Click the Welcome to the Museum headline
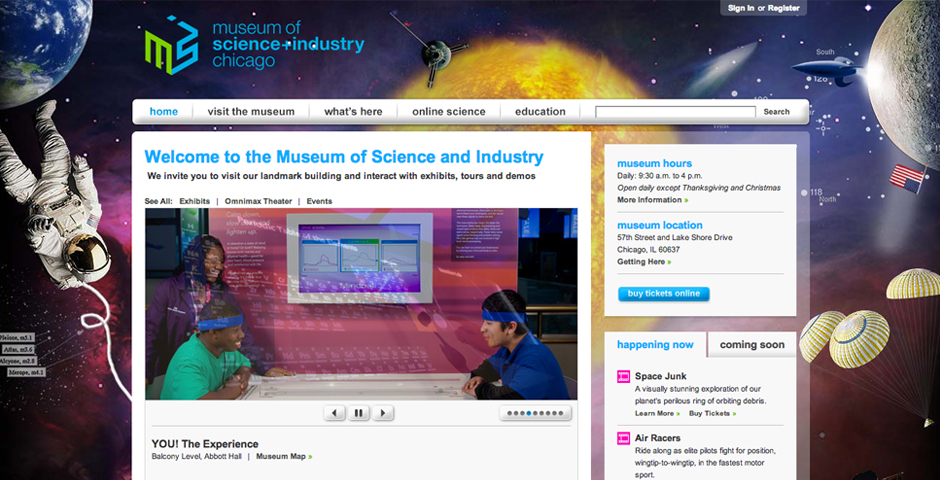 (344, 157)
